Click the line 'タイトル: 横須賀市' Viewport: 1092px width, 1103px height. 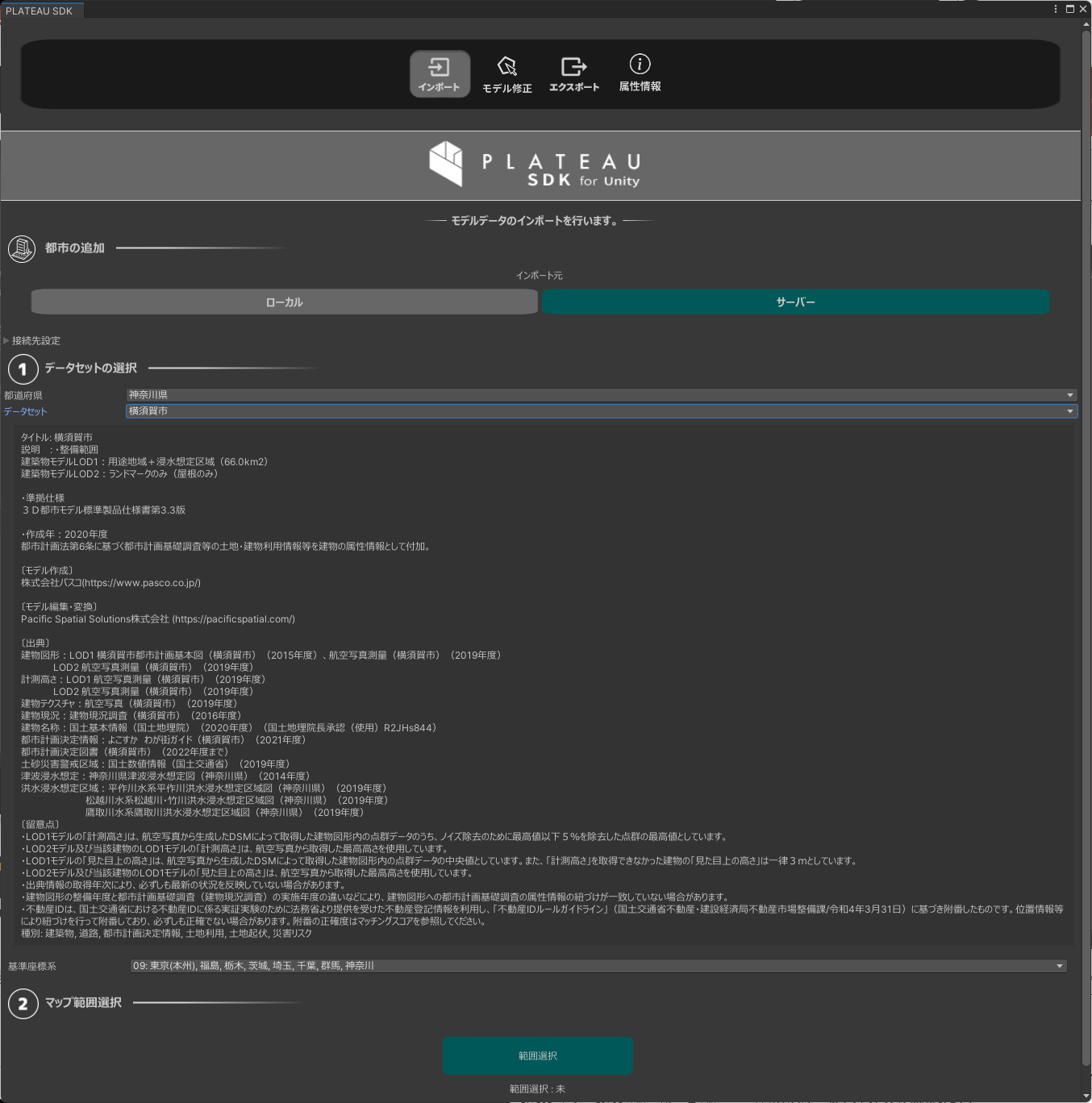[x=56, y=438]
